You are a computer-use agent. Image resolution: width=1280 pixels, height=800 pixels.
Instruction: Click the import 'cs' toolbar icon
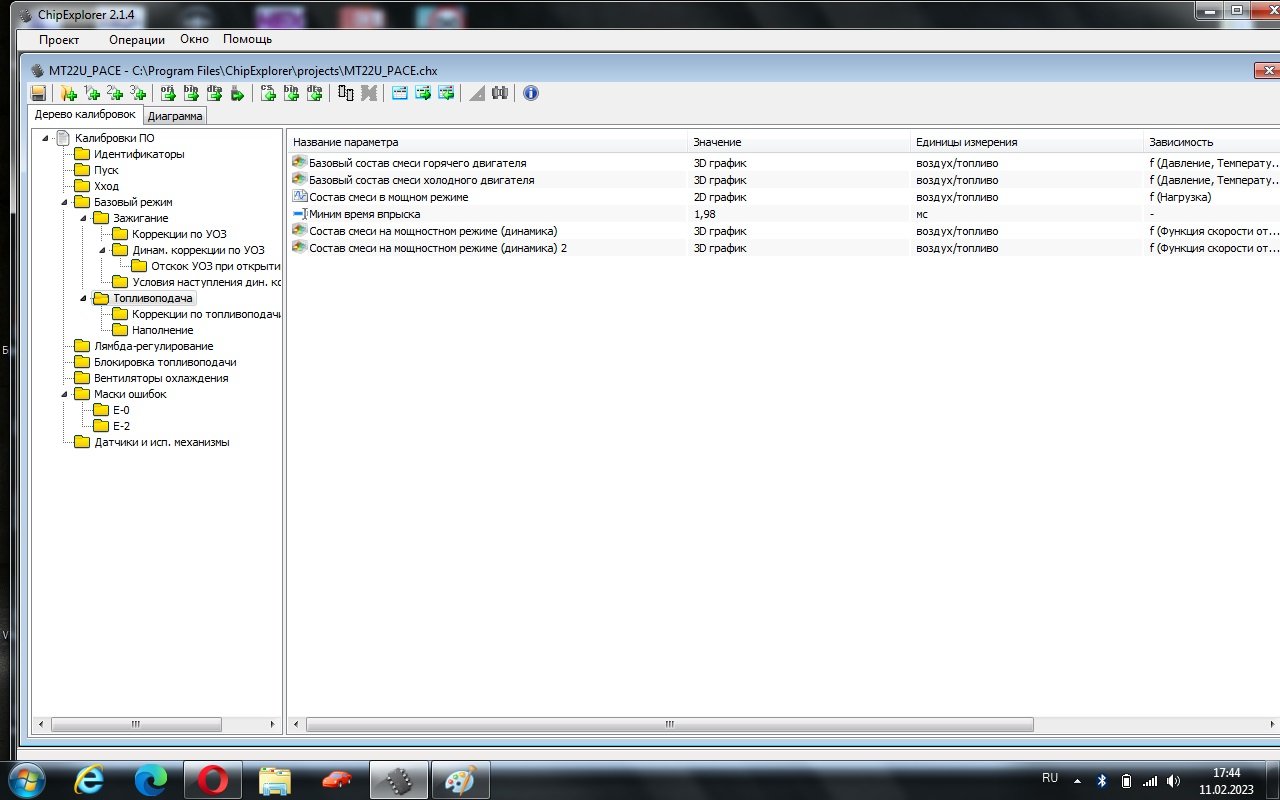(x=268, y=93)
